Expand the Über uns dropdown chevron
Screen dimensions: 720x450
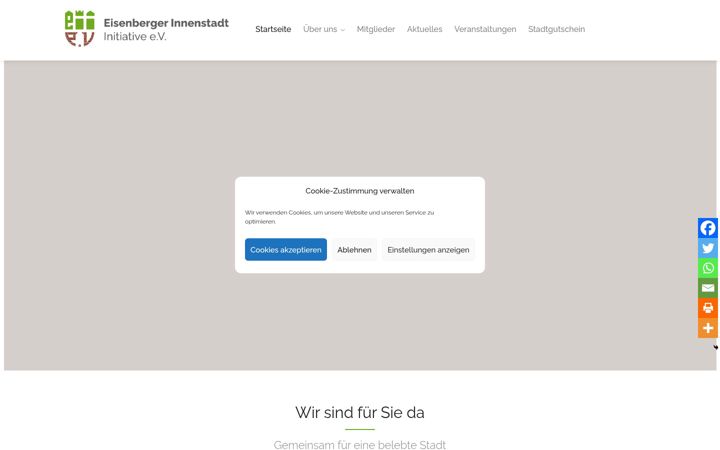tap(343, 30)
